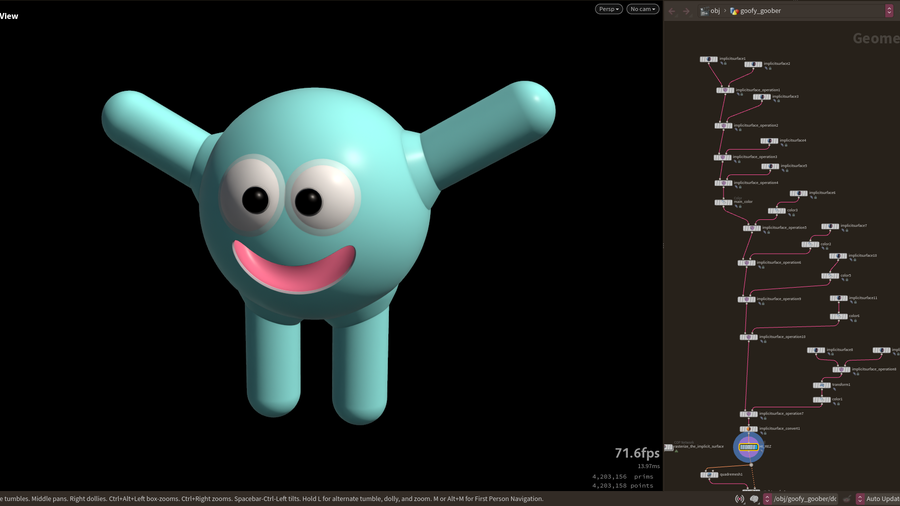Open the network path history dropdown
Screen dimensions: 900x506
coord(889,11)
